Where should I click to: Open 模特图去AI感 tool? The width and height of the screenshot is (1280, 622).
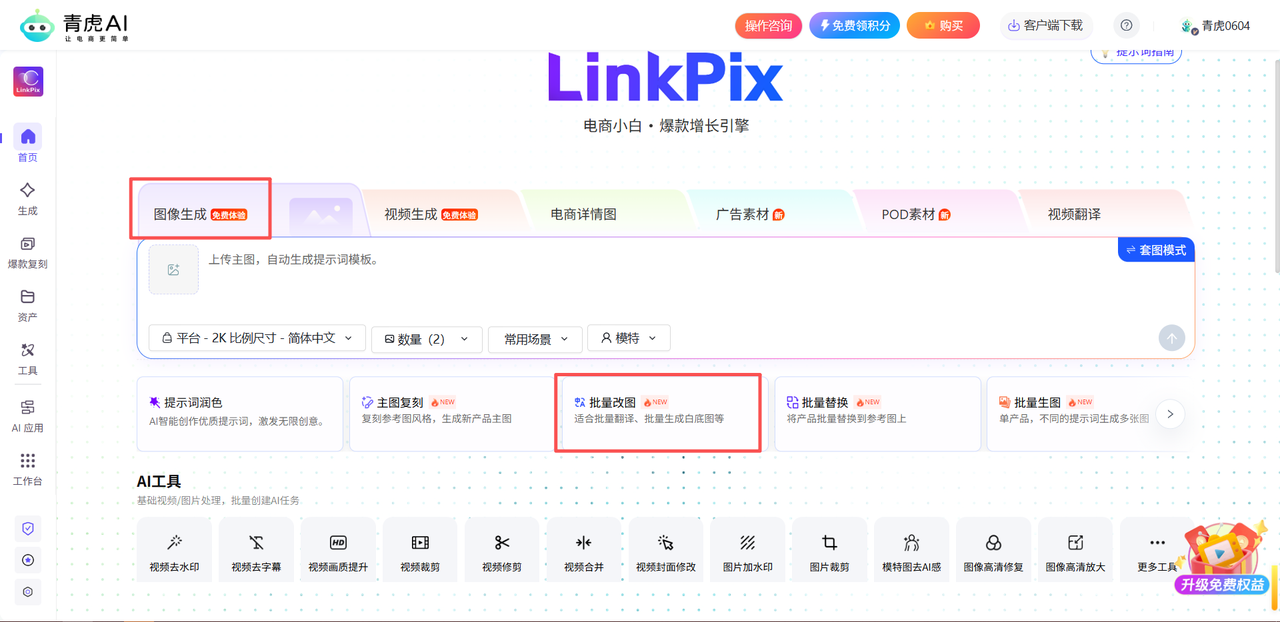912,549
